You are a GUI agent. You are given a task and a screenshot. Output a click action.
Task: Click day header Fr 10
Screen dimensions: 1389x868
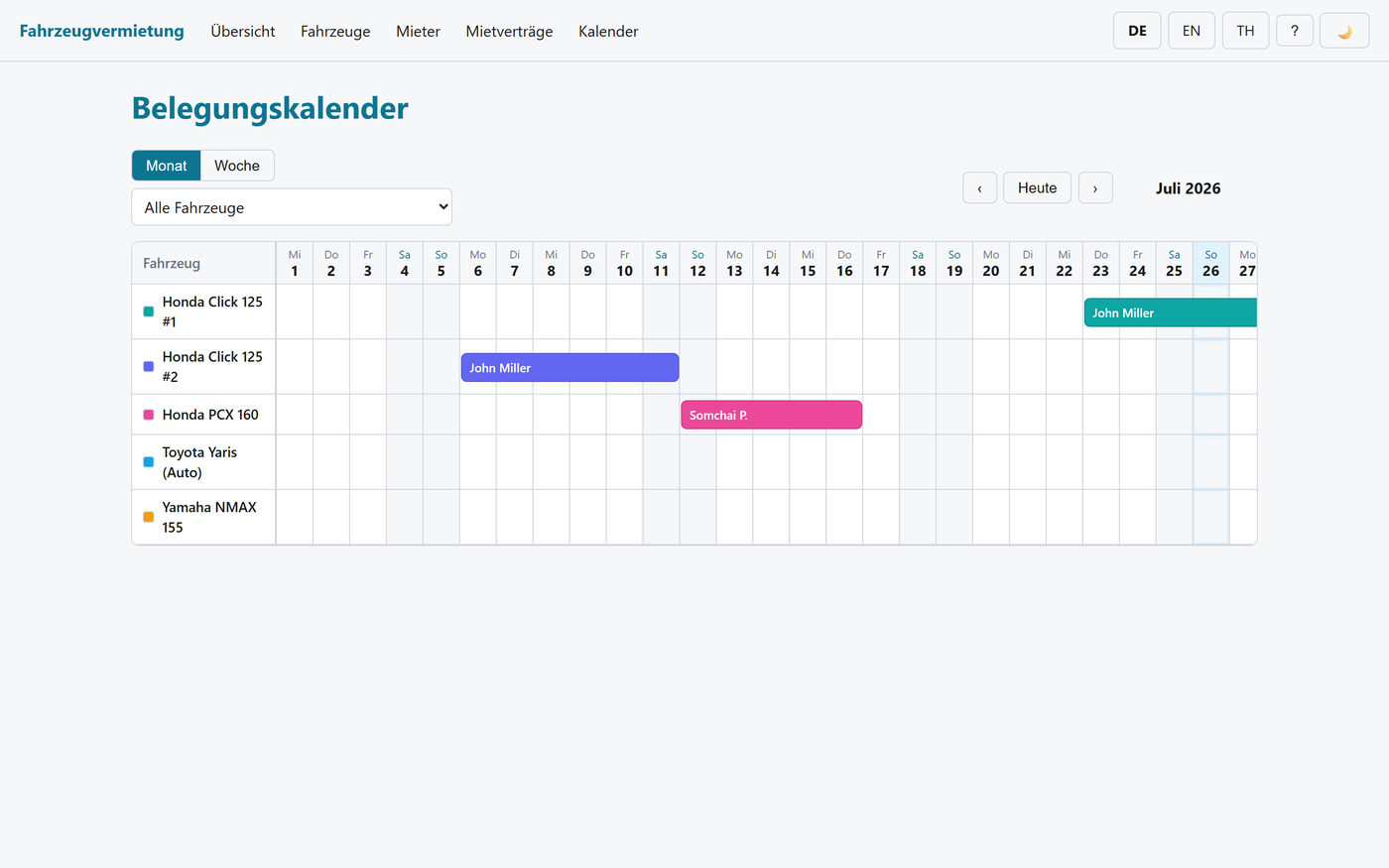[x=625, y=263]
